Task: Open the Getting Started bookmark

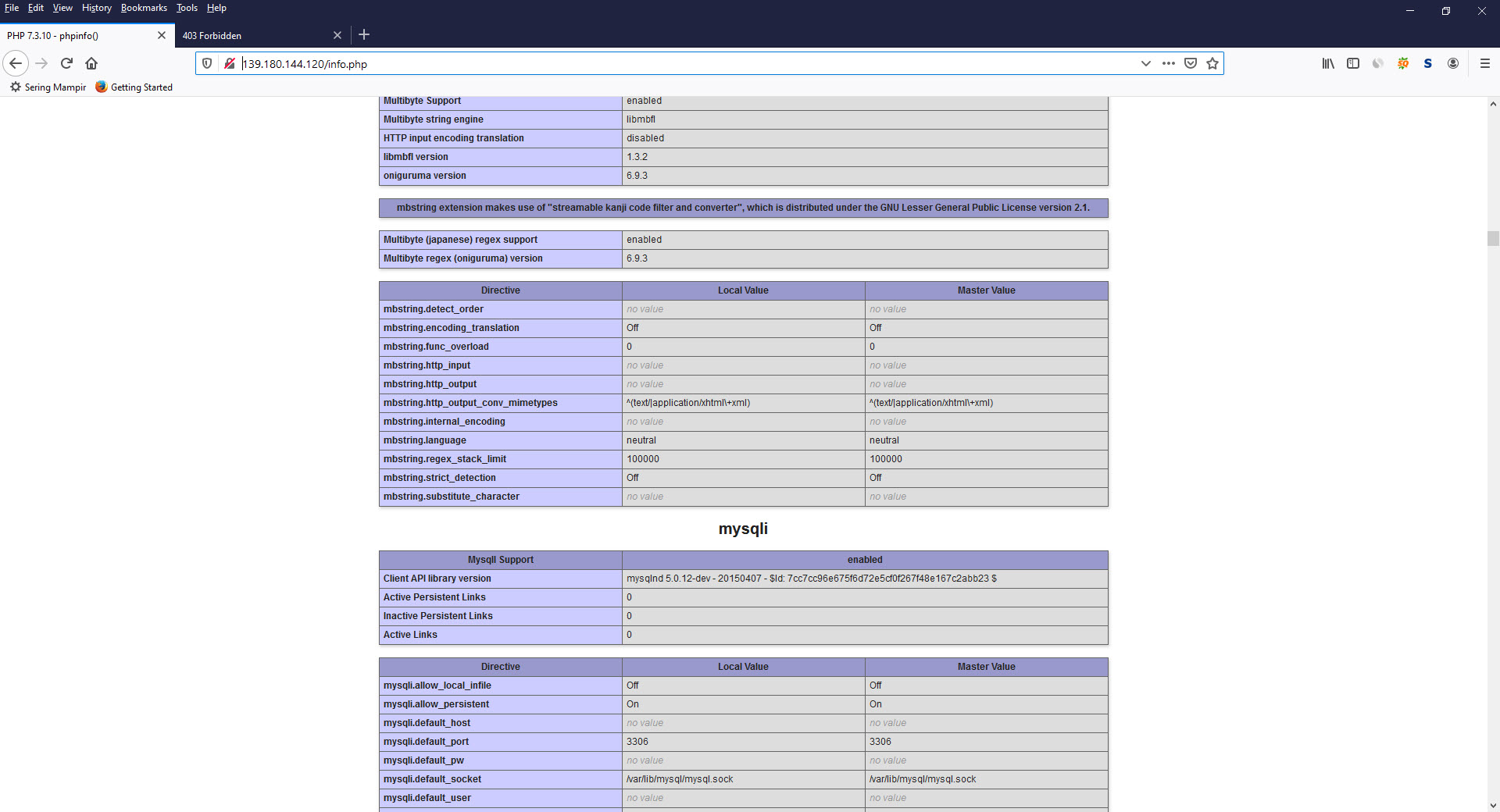Action: [134, 87]
